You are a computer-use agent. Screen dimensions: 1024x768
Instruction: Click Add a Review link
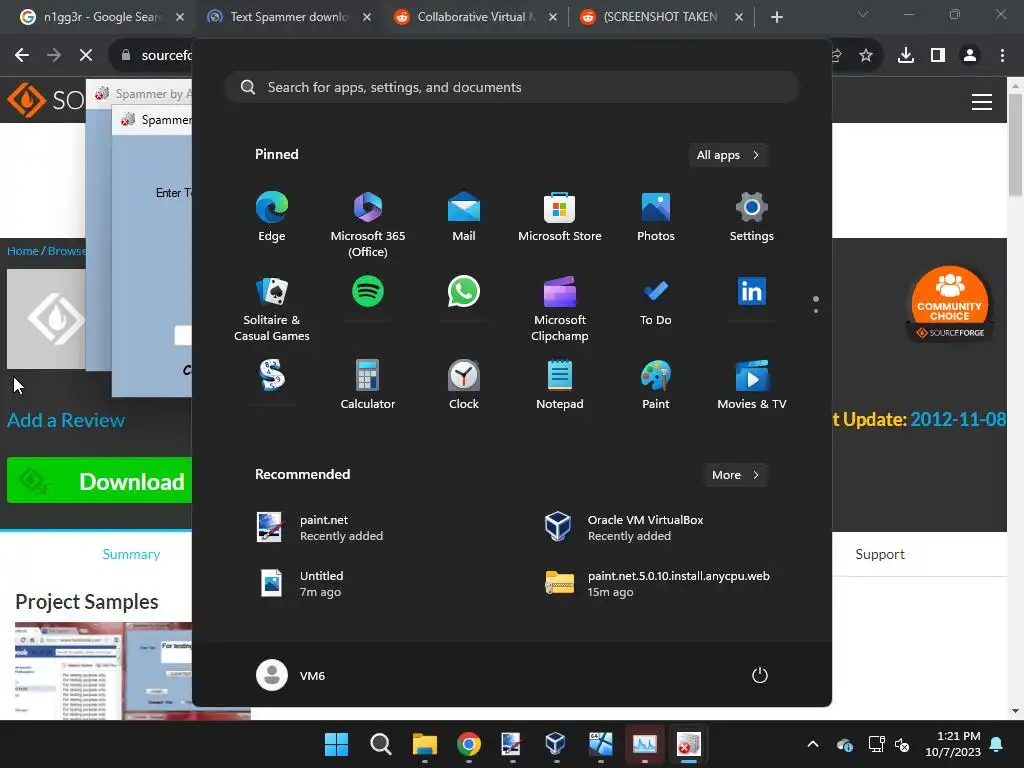(x=66, y=420)
